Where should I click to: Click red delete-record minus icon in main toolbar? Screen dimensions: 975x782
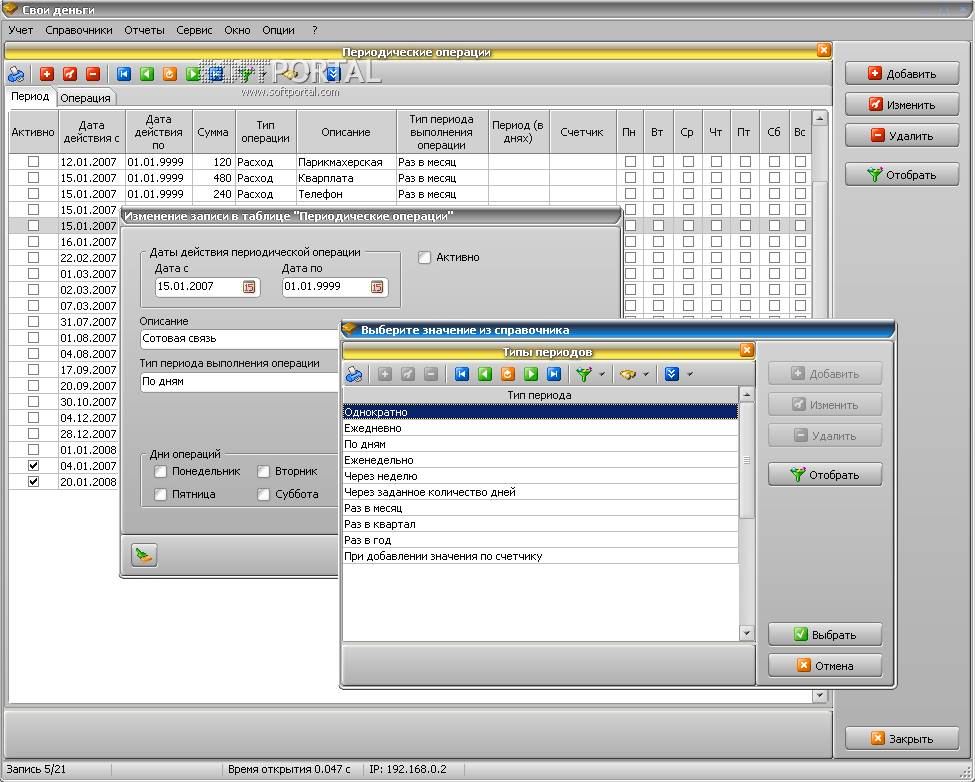(x=93, y=74)
